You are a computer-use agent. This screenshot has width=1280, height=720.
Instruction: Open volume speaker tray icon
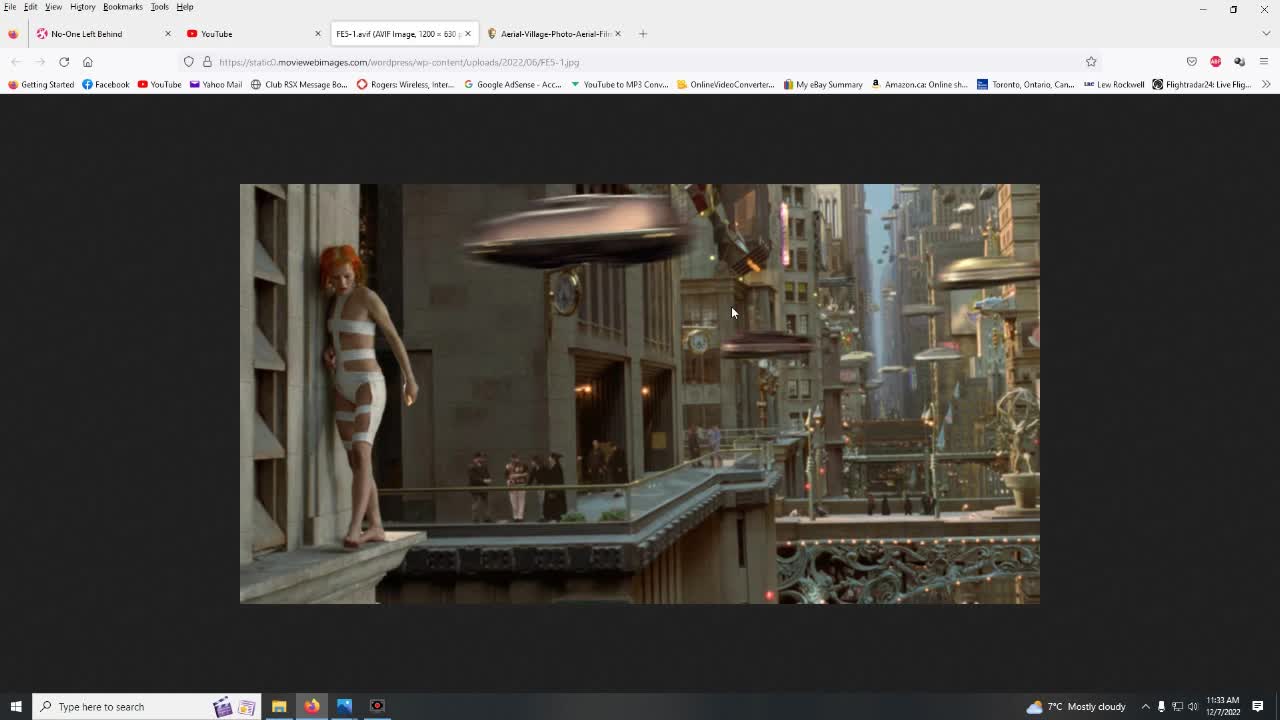(1192, 706)
